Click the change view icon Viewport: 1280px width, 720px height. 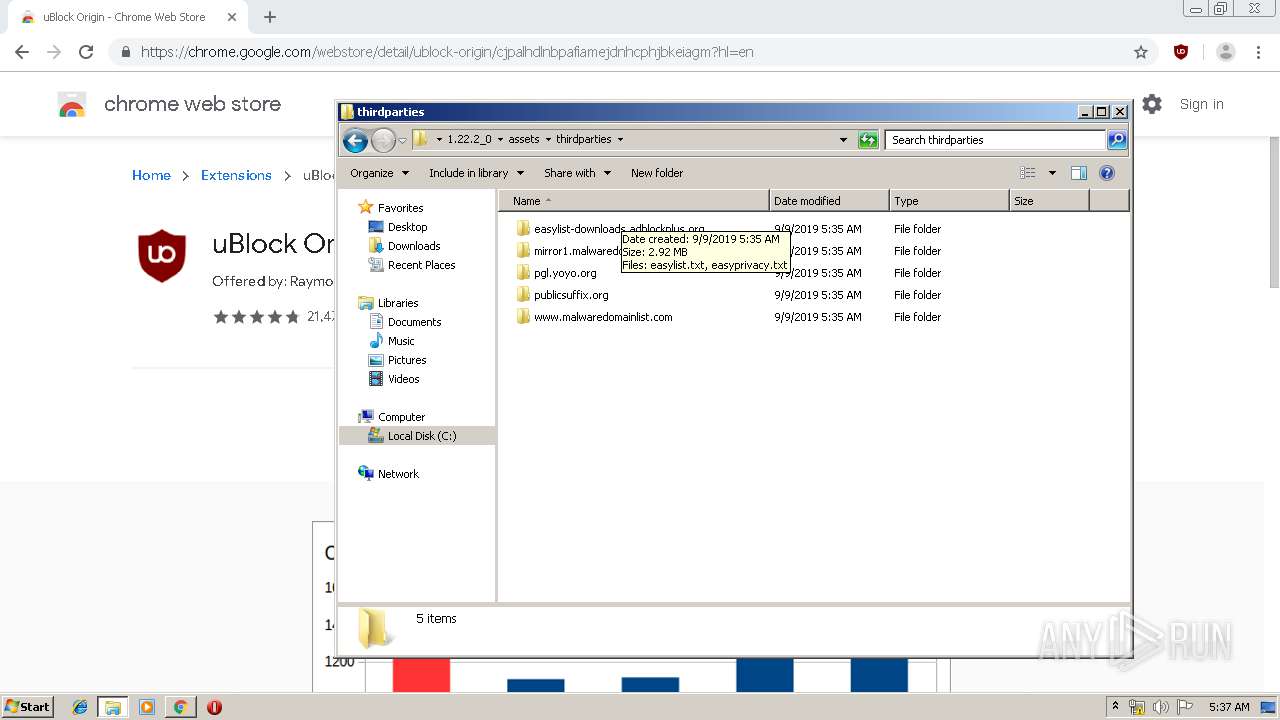click(x=1028, y=173)
